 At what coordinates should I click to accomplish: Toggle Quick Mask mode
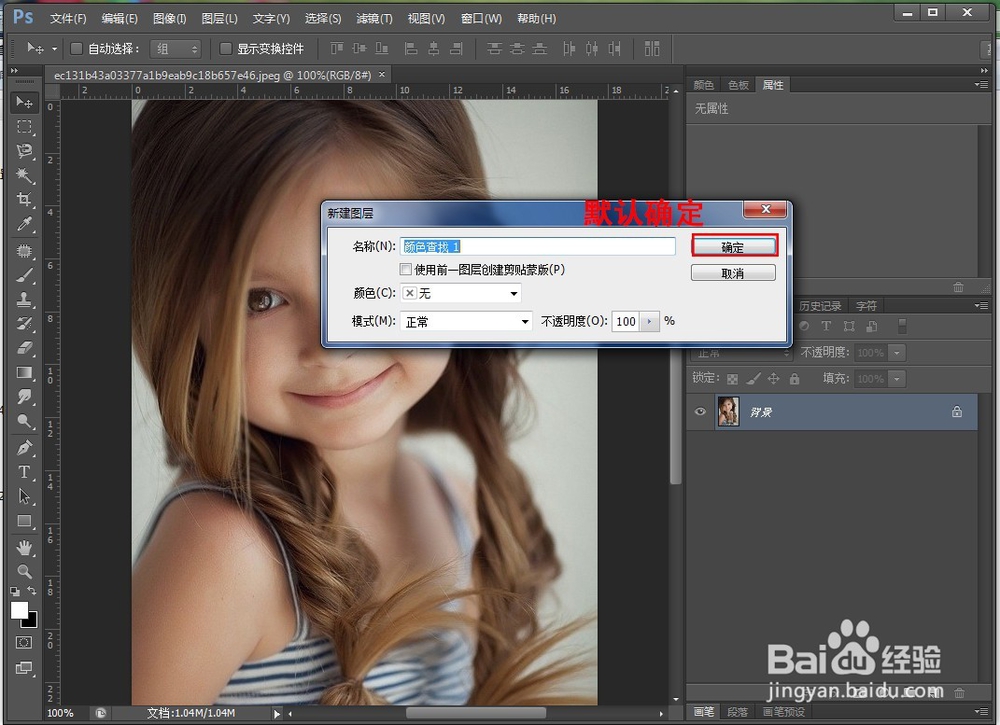pyautogui.click(x=24, y=642)
